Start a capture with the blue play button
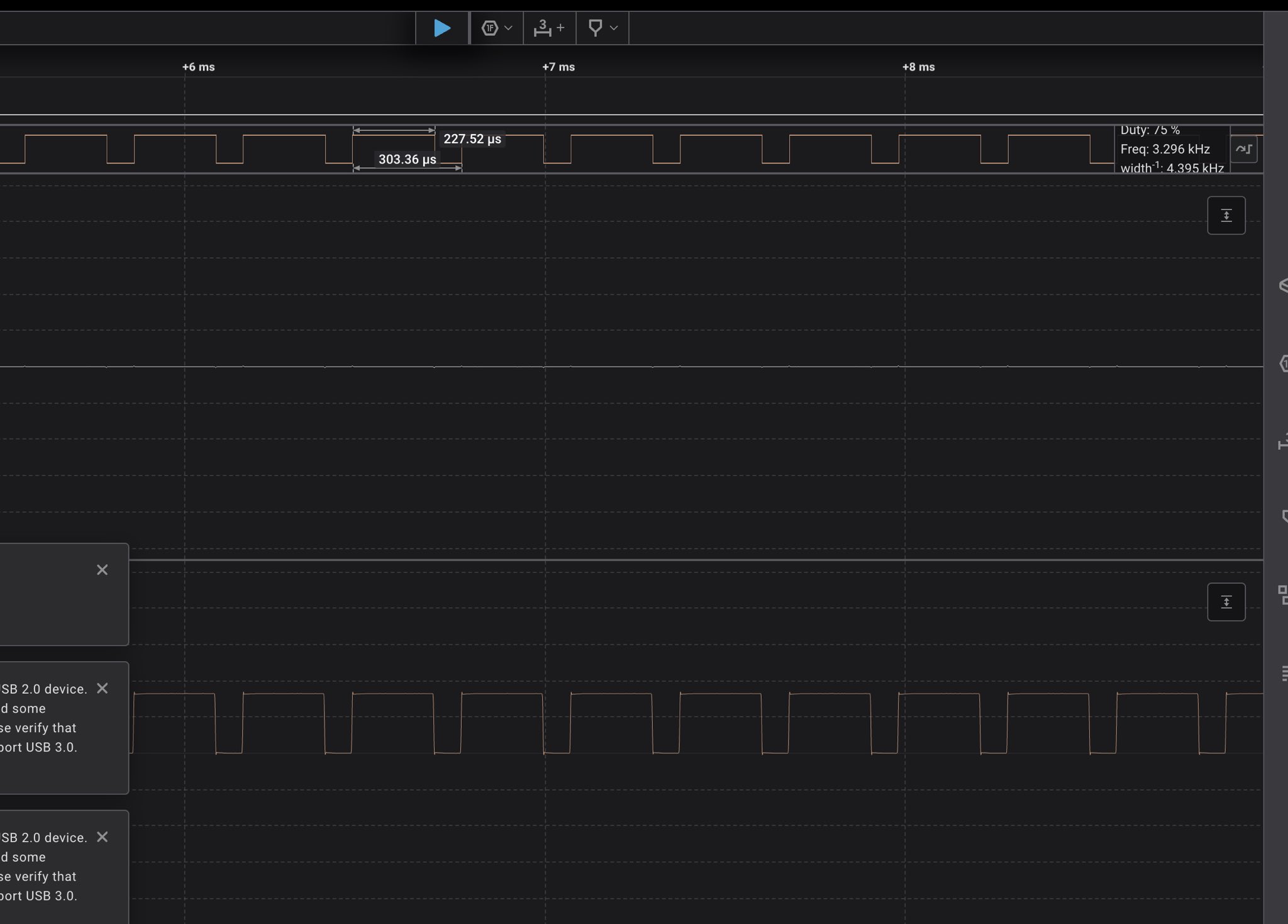The height and width of the screenshot is (924, 1288). pyautogui.click(x=442, y=28)
